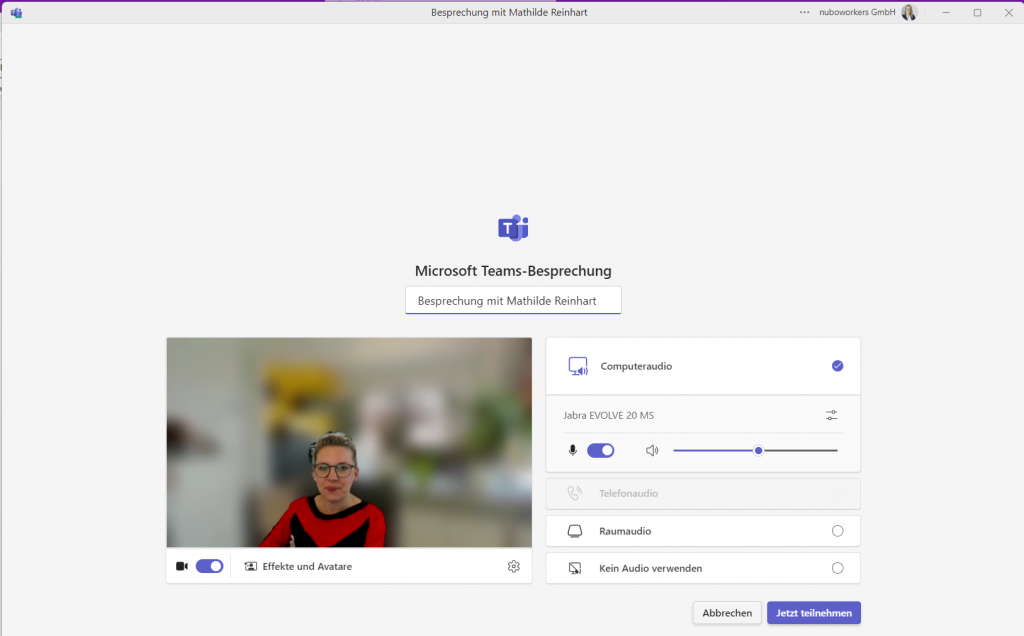This screenshot has height=636, width=1024.
Task: Open Effekte und Avatare
Action: [x=298, y=566]
